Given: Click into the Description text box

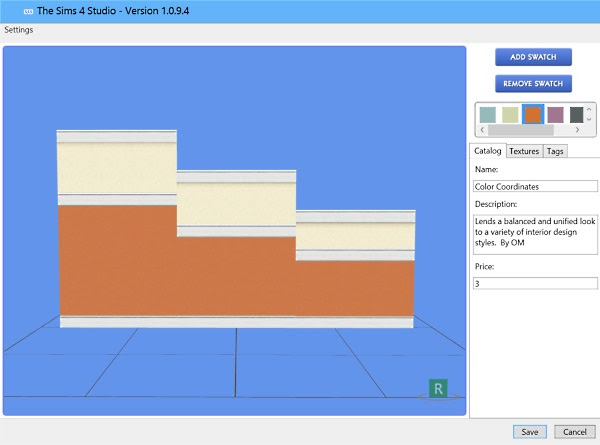Looking at the screenshot, I should [x=535, y=235].
